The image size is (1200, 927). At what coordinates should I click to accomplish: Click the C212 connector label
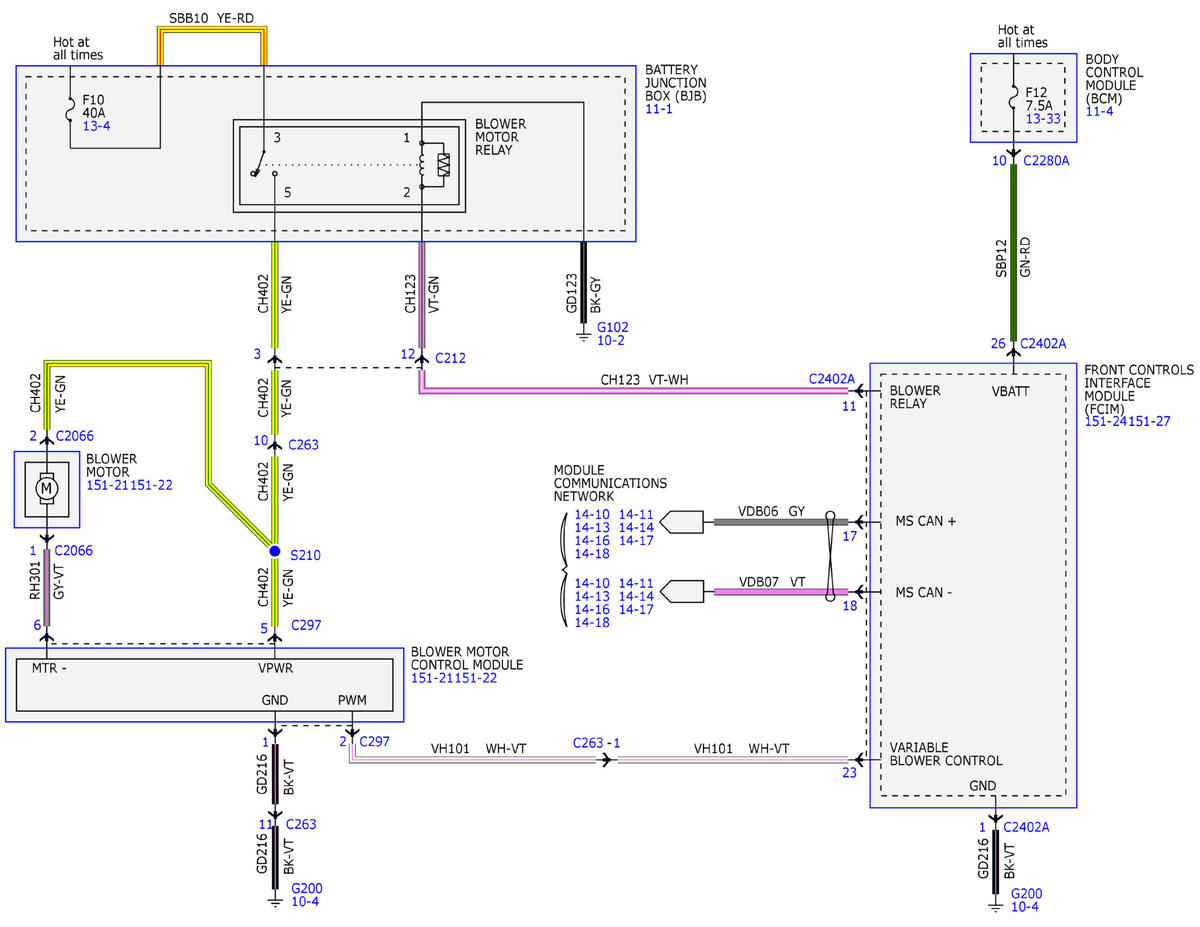pyautogui.click(x=450, y=358)
